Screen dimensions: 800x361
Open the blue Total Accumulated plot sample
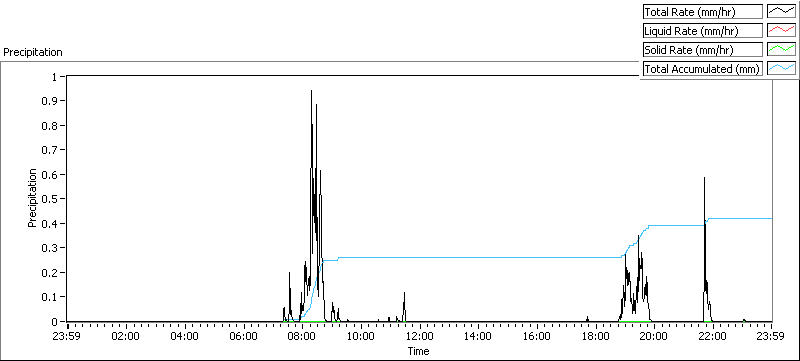click(782, 69)
